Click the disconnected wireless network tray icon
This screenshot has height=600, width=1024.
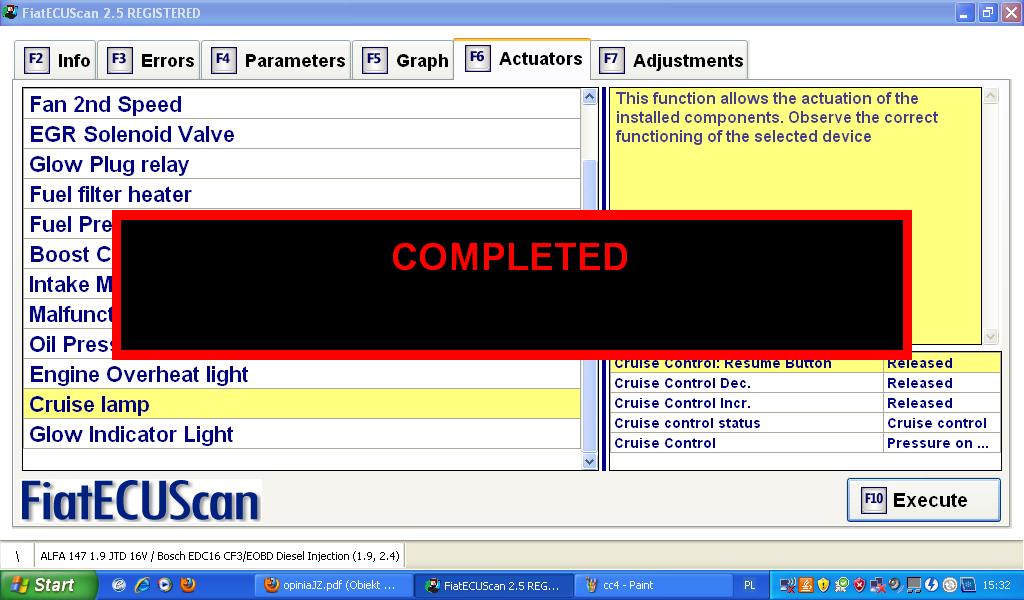[x=788, y=585]
